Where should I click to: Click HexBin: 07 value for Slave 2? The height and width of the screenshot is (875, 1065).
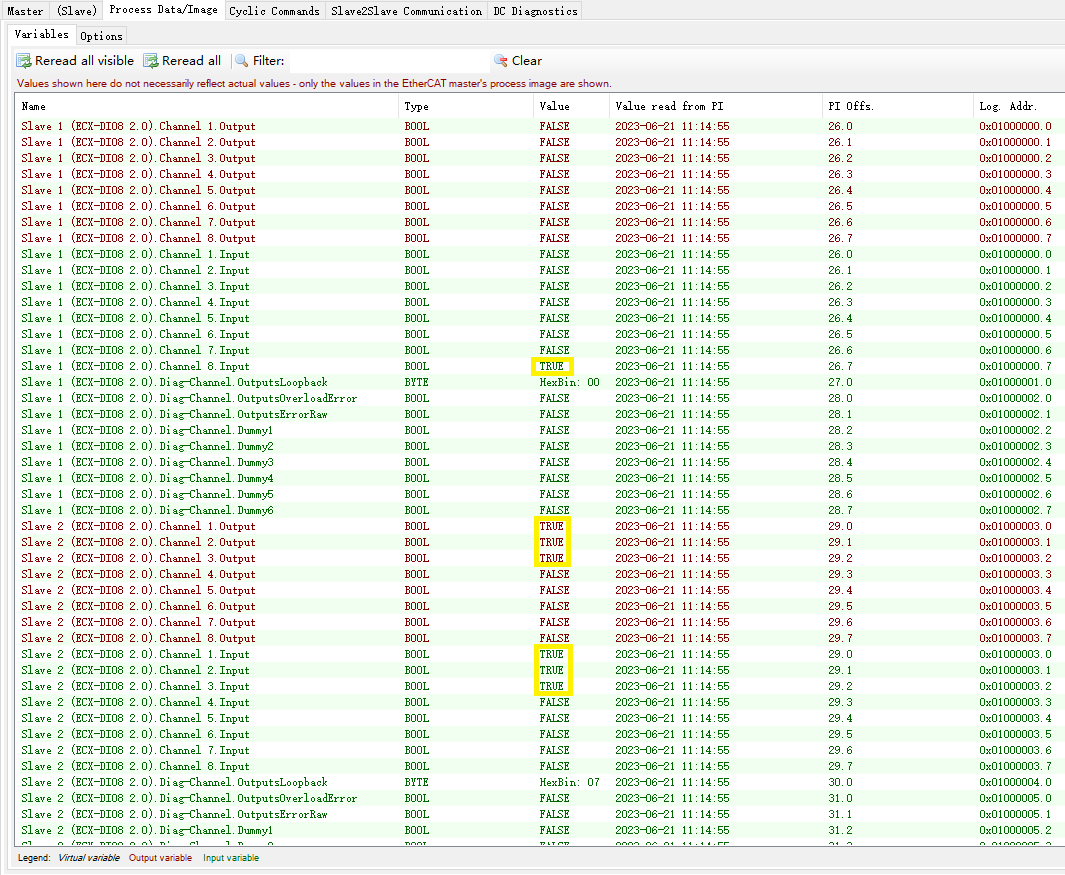[569, 782]
